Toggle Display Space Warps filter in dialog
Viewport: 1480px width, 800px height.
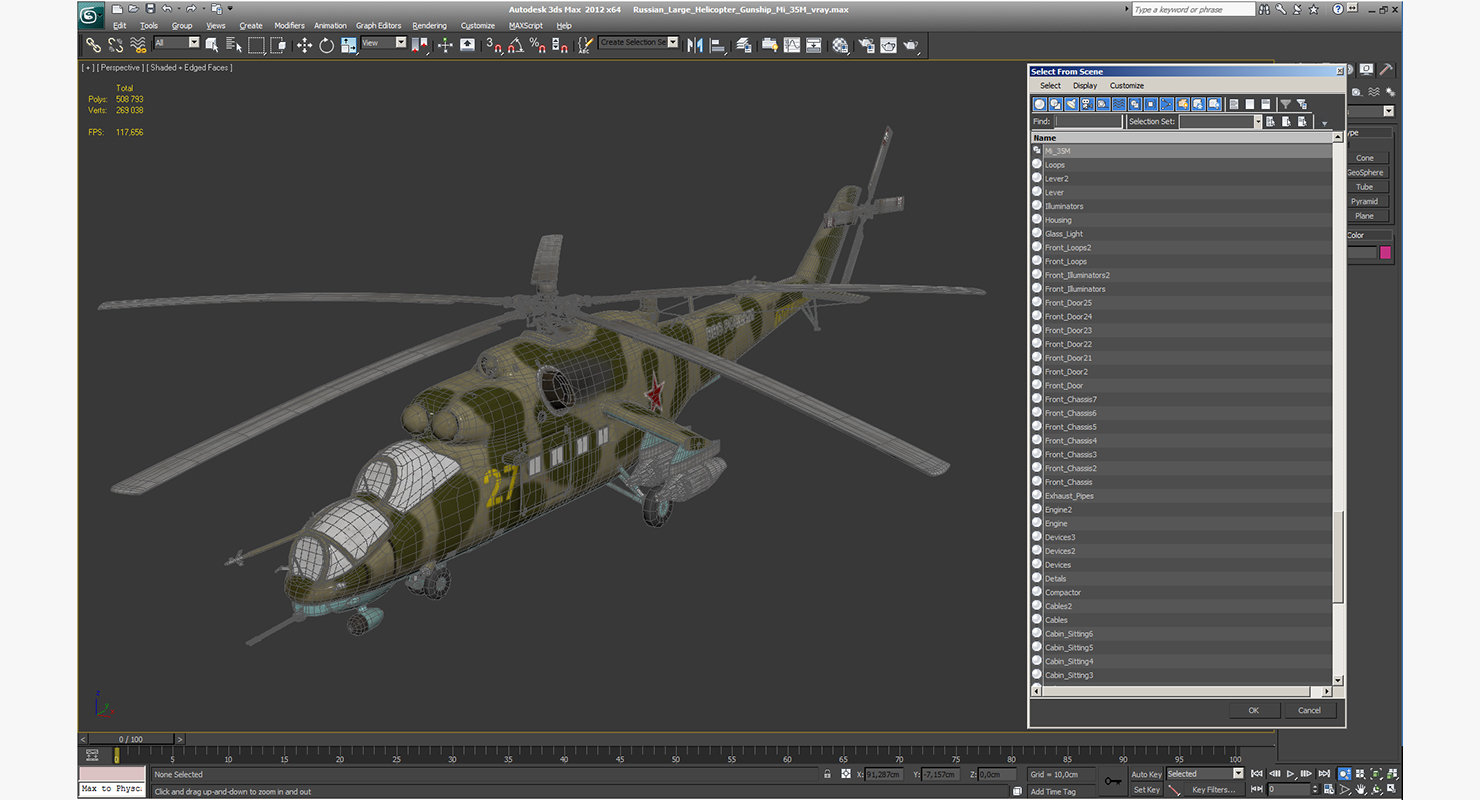tap(1119, 104)
